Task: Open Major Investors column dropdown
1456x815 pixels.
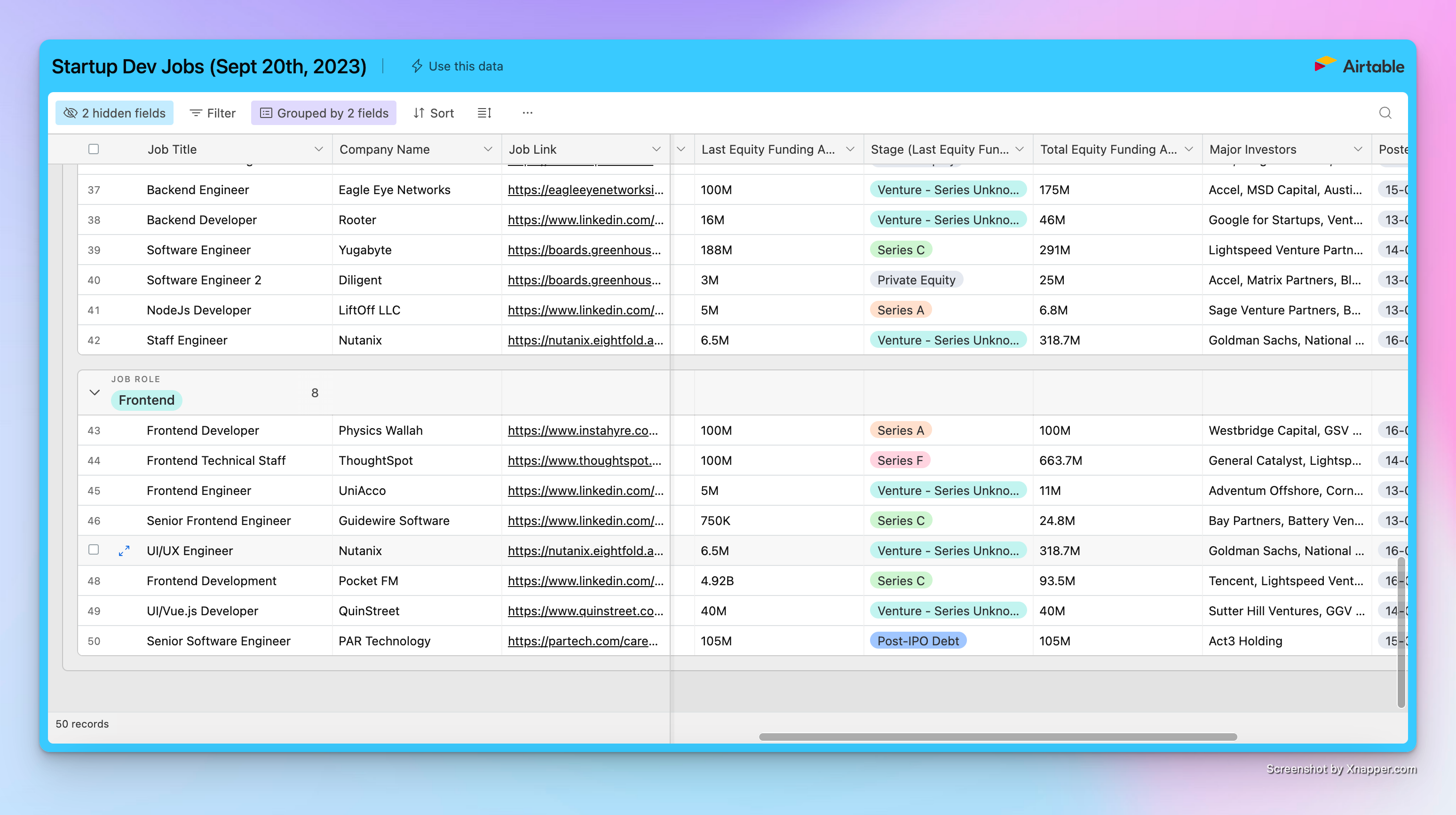Action: pos(1358,149)
